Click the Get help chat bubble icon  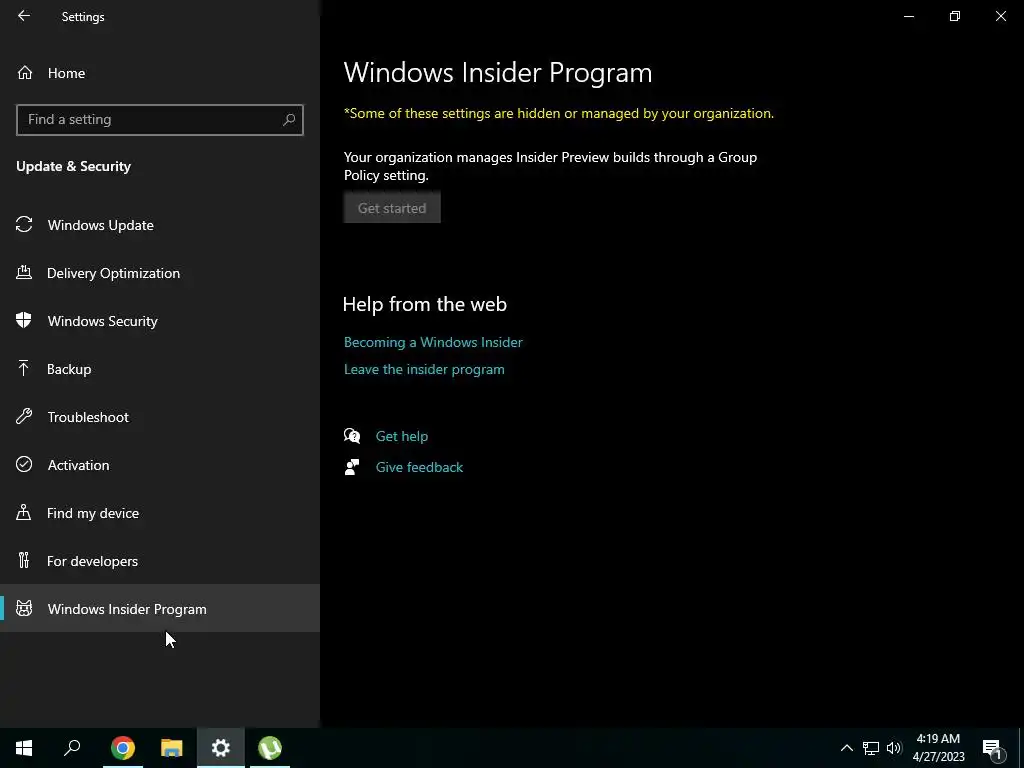point(352,436)
